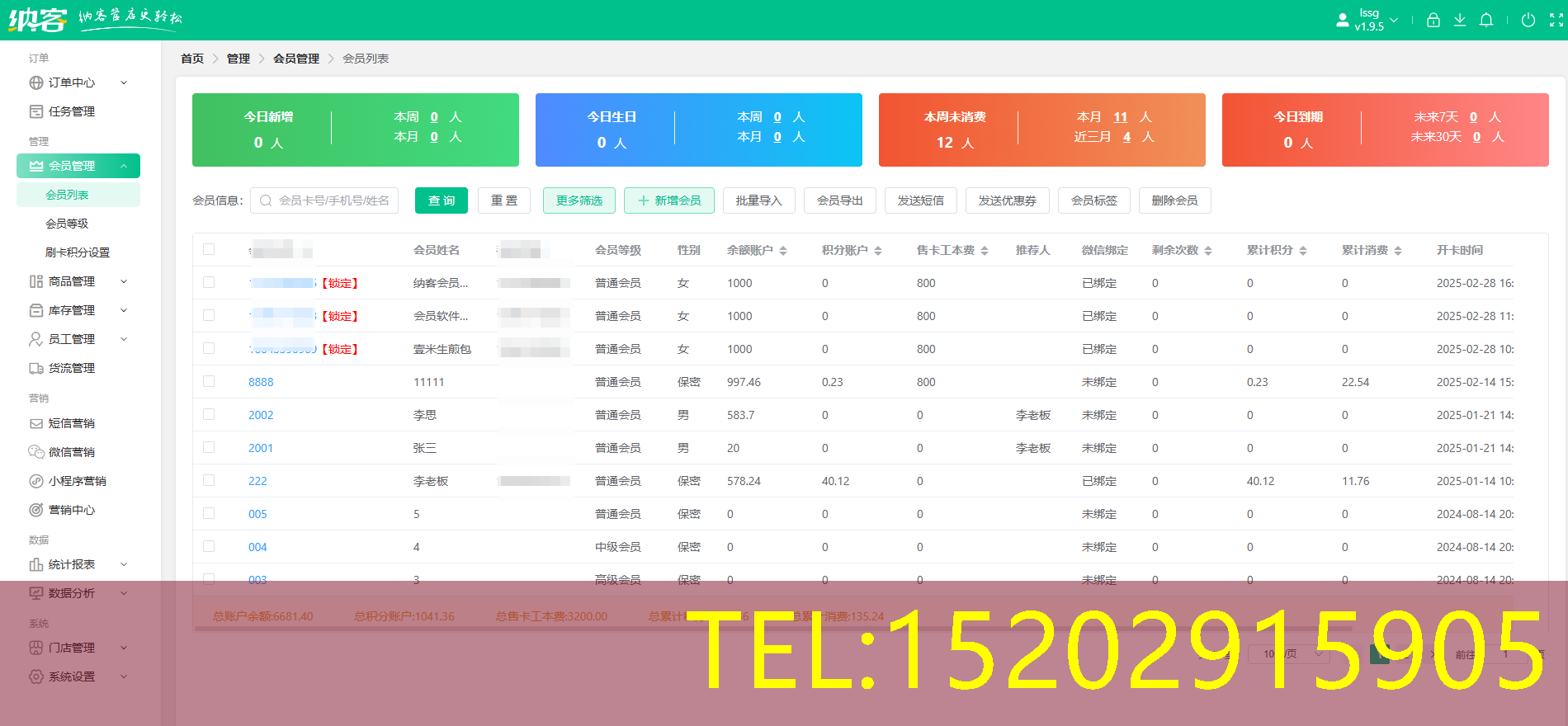The height and width of the screenshot is (726, 1568).
Task: Tick checkbox for member 2002 row
Action: tap(209, 414)
